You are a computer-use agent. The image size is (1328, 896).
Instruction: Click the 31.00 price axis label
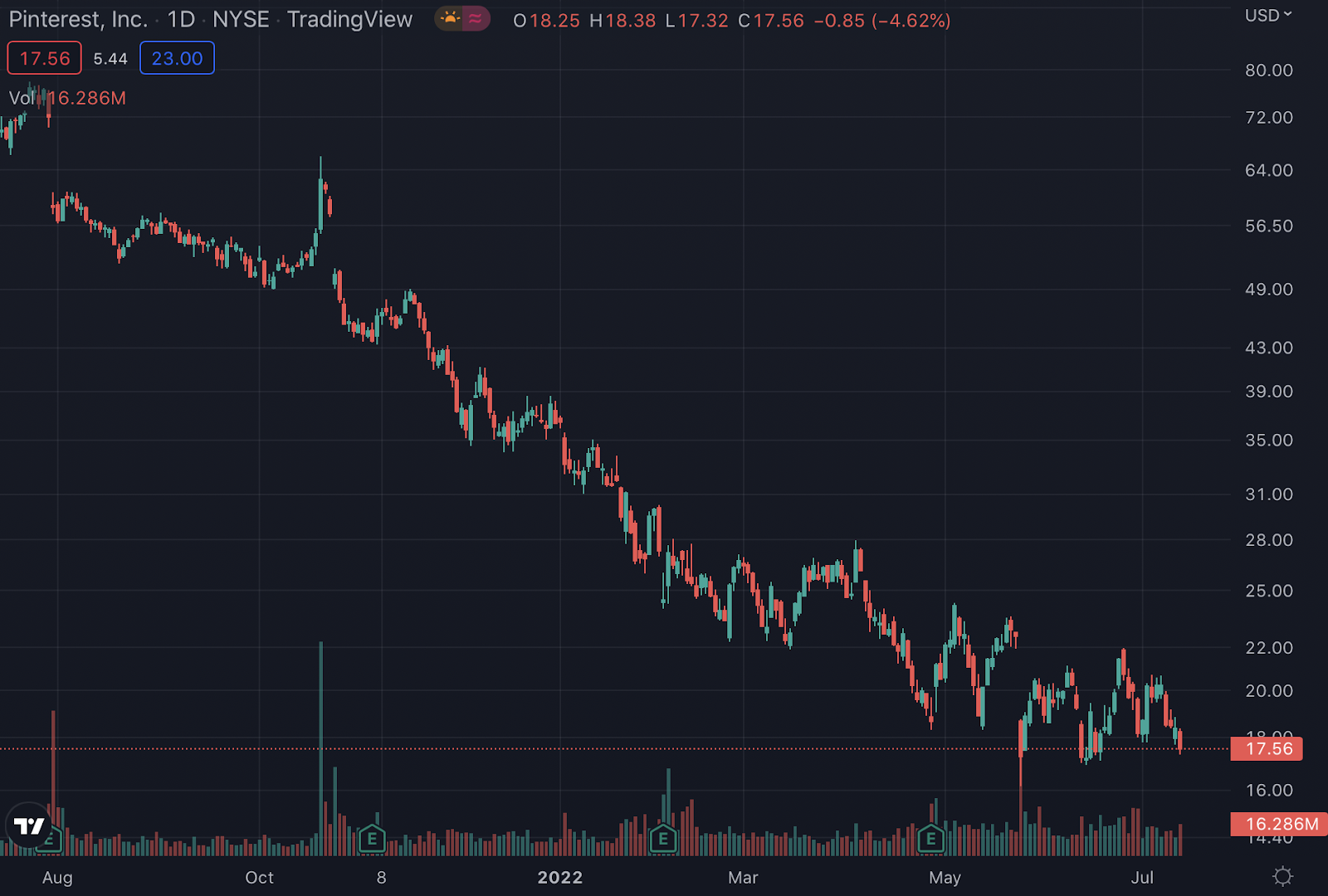(x=1269, y=494)
